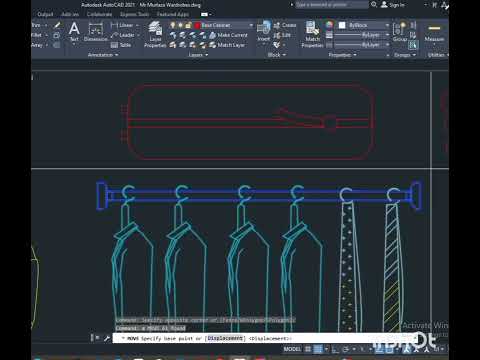Select the Dimension tool icon
480x360 pixels.
[x=96, y=29]
